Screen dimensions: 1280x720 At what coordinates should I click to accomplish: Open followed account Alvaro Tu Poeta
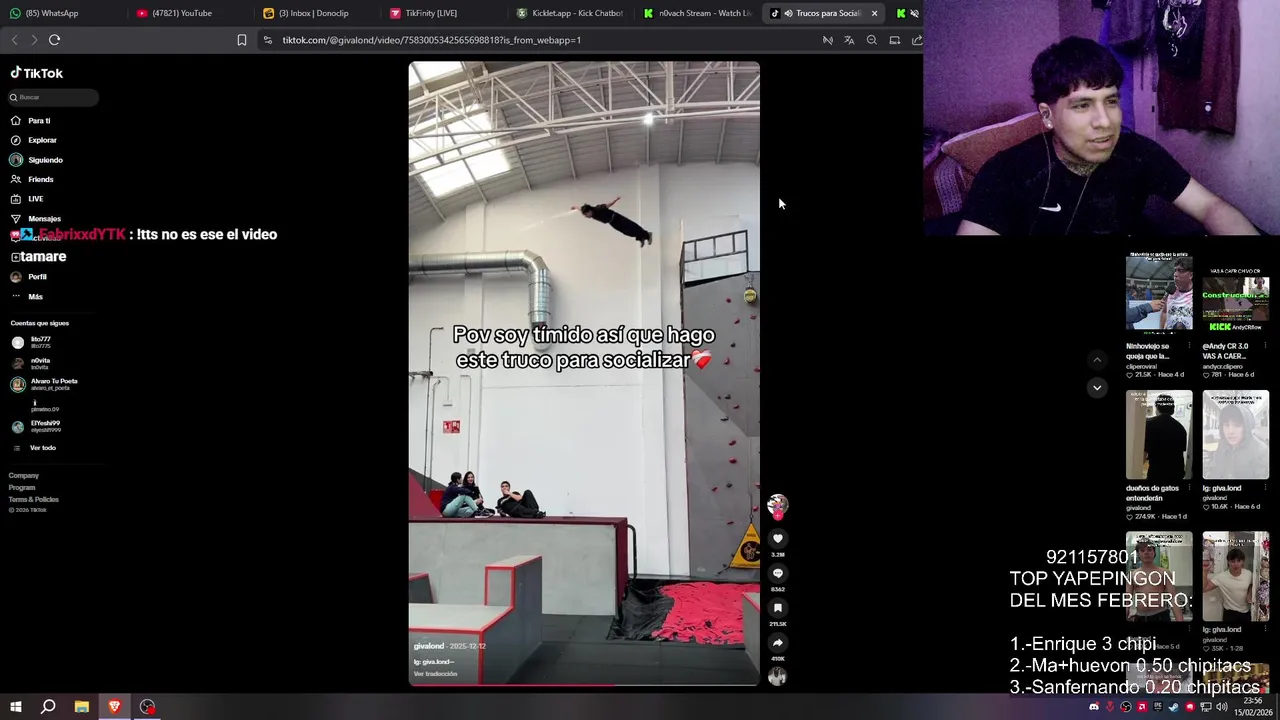coord(44,384)
